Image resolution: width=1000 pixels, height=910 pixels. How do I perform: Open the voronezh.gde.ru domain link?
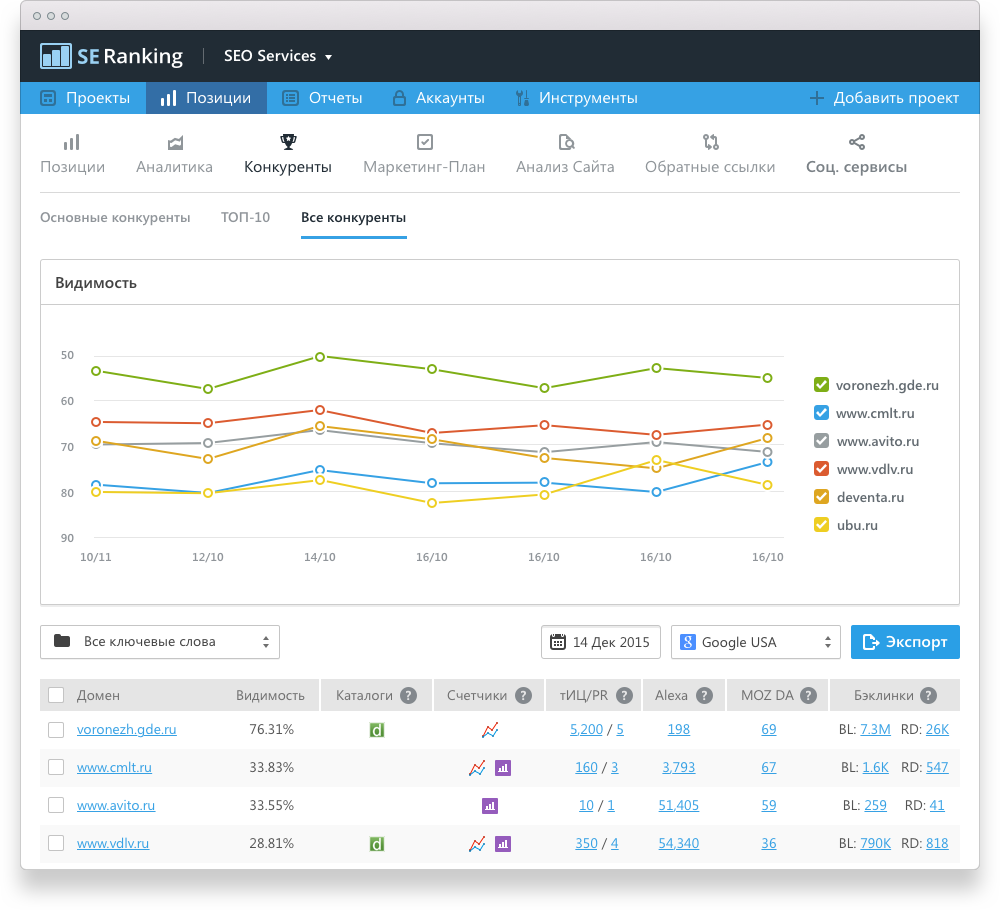(x=126, y=730)
